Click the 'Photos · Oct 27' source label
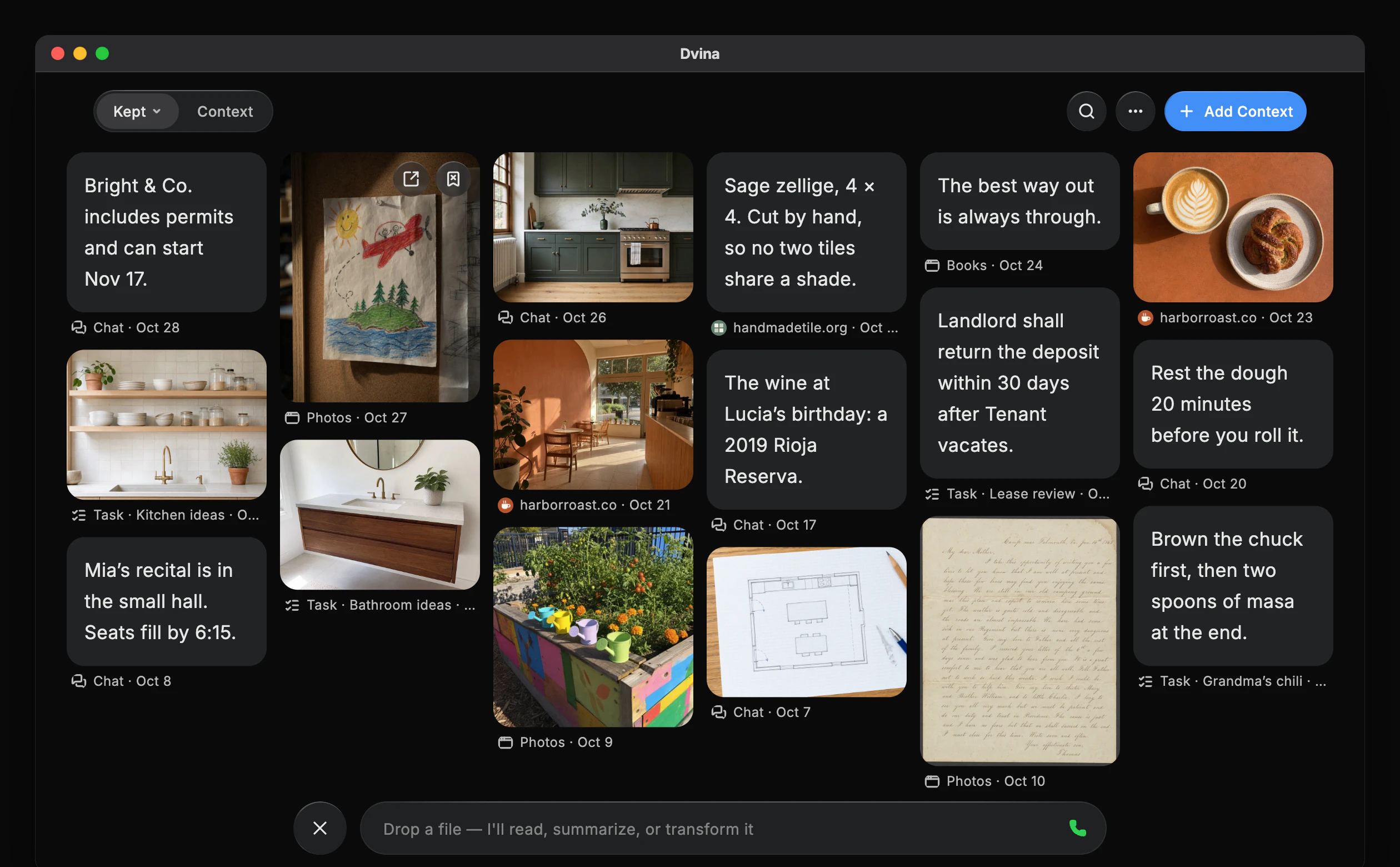 point(346,417)
